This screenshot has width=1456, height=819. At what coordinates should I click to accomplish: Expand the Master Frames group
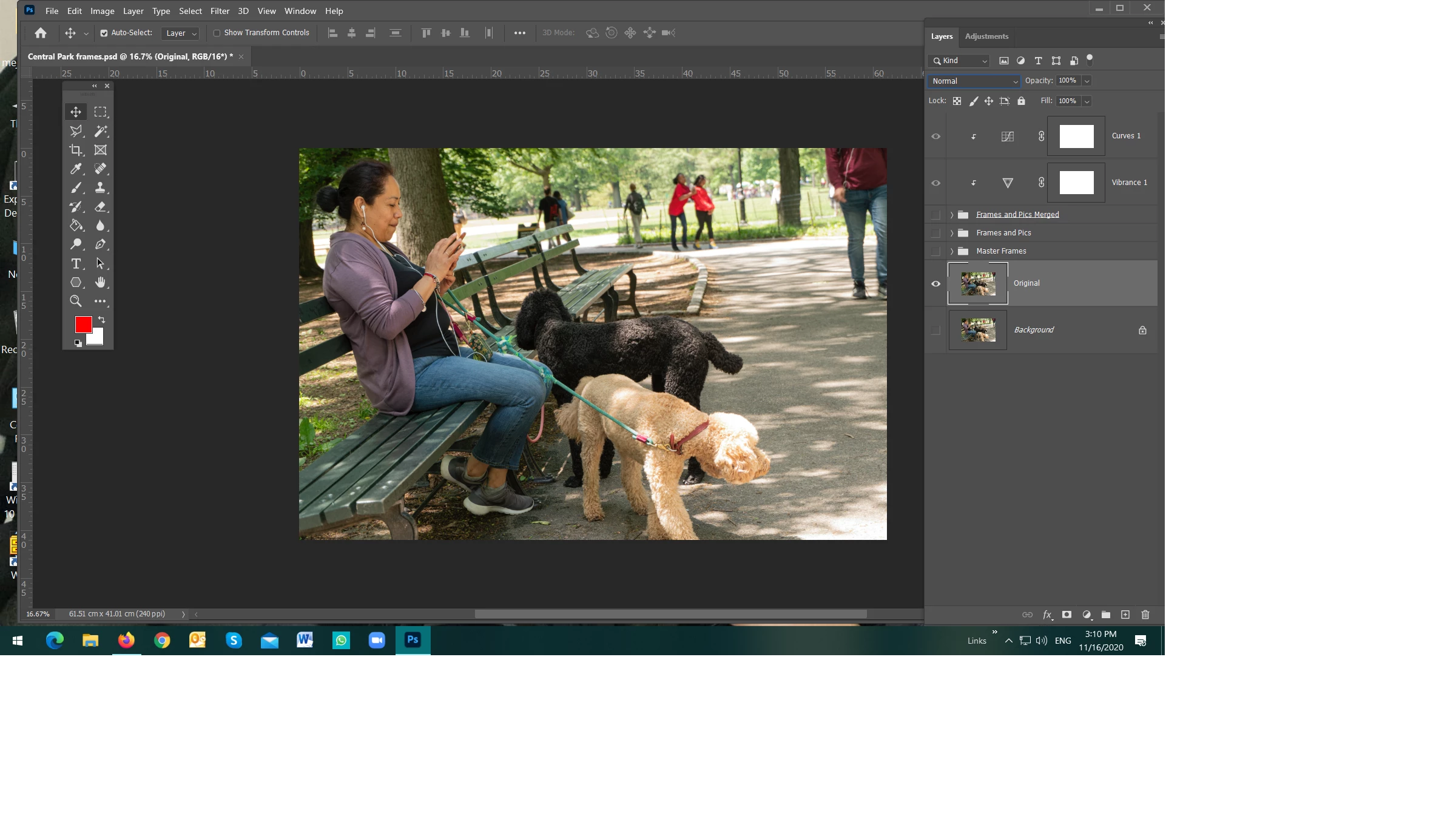[x=951, y=251]
